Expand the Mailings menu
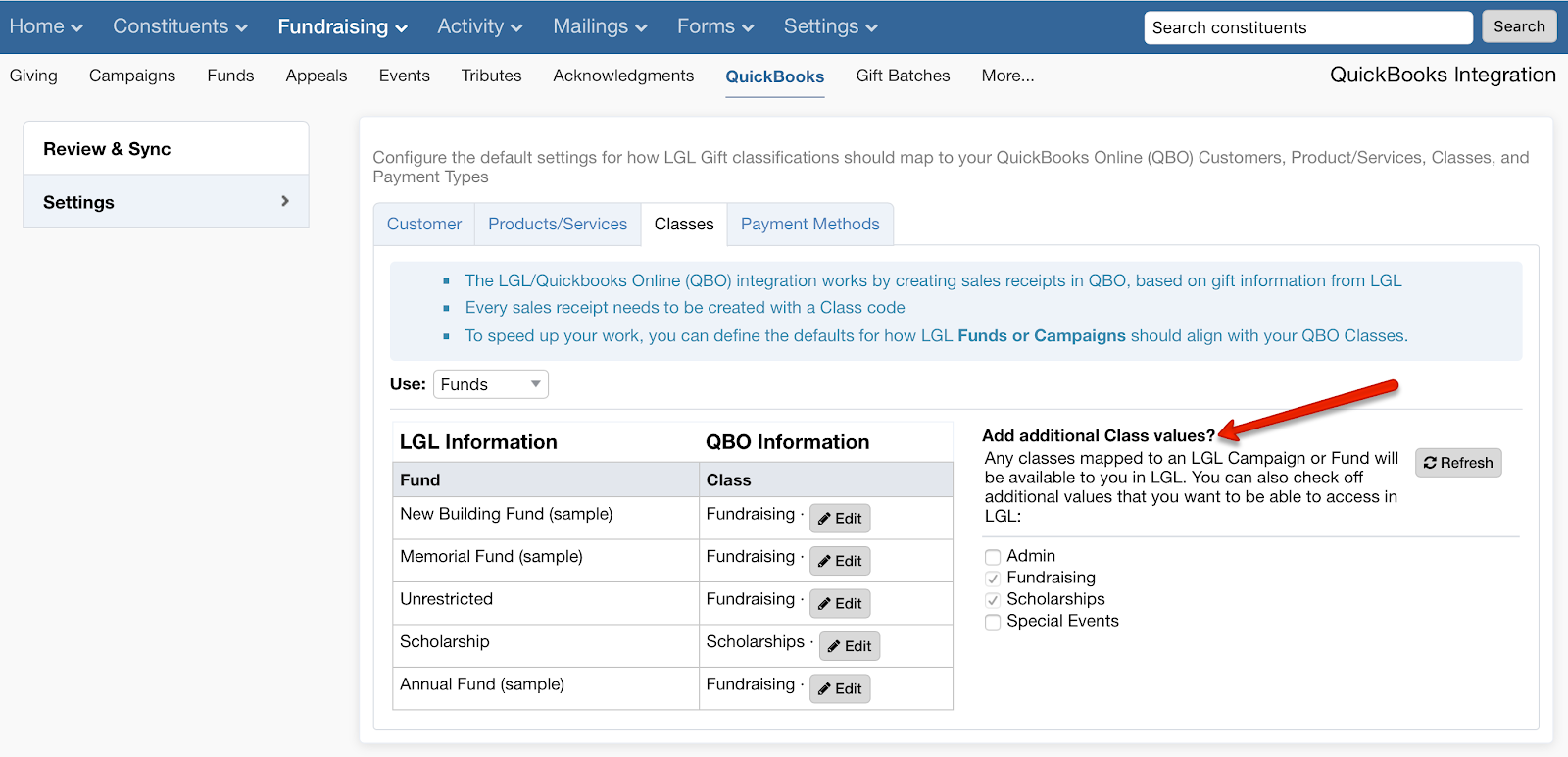This screenshot has height=757, width=1568. point(600,26)
